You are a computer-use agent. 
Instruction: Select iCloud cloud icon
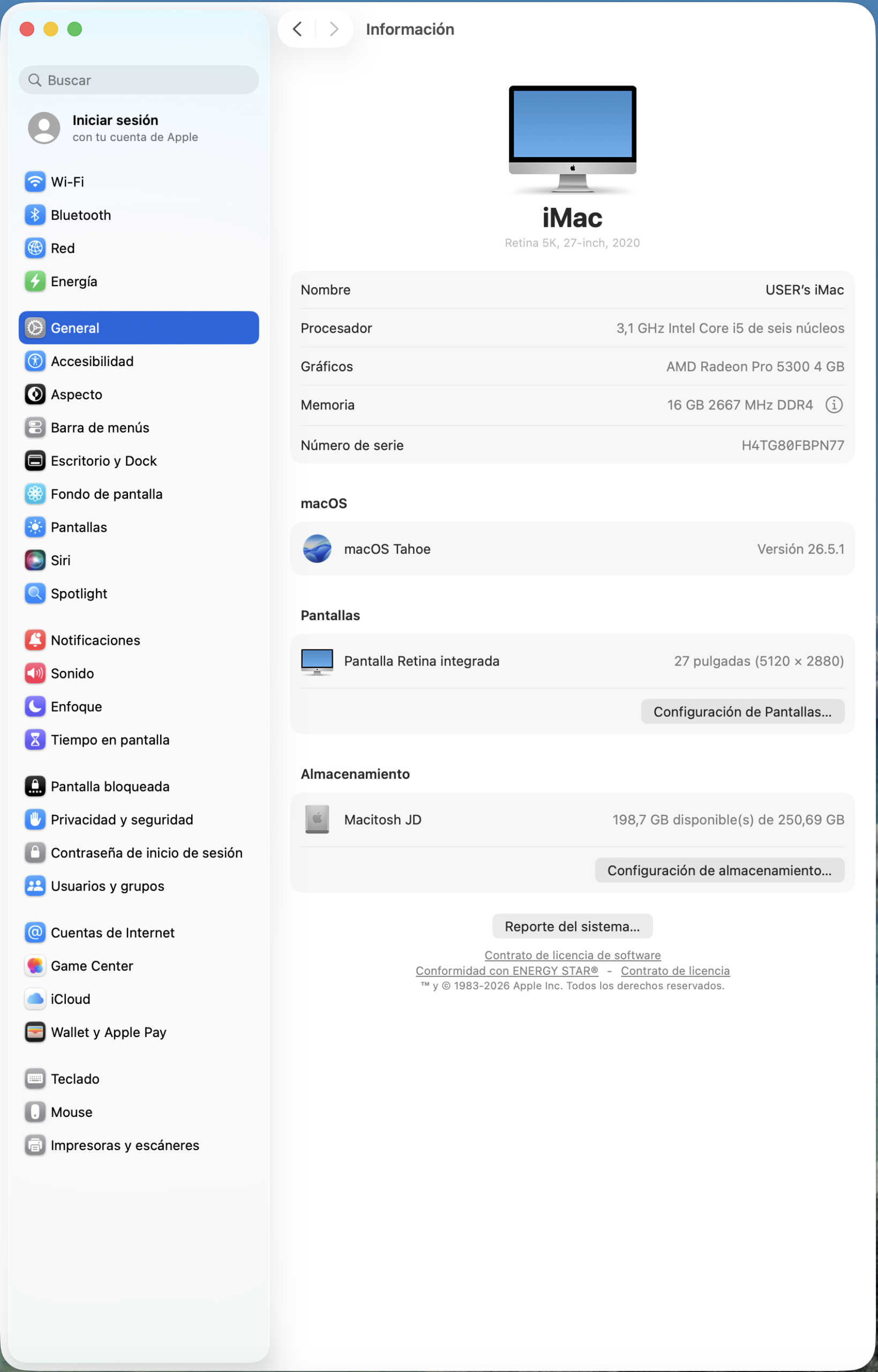(x=35, y=998)
